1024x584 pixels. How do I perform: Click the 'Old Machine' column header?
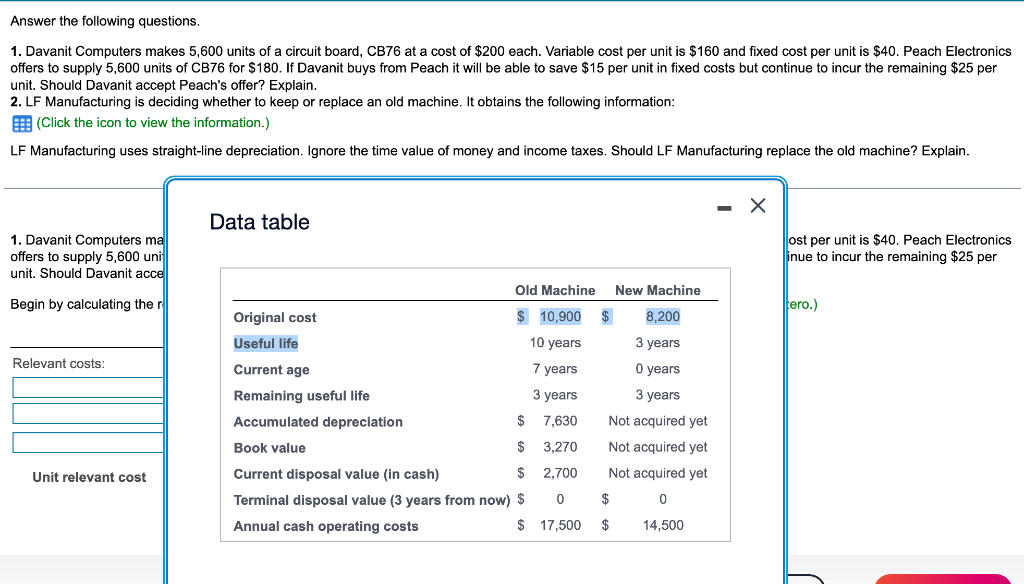tap(555, 291)
